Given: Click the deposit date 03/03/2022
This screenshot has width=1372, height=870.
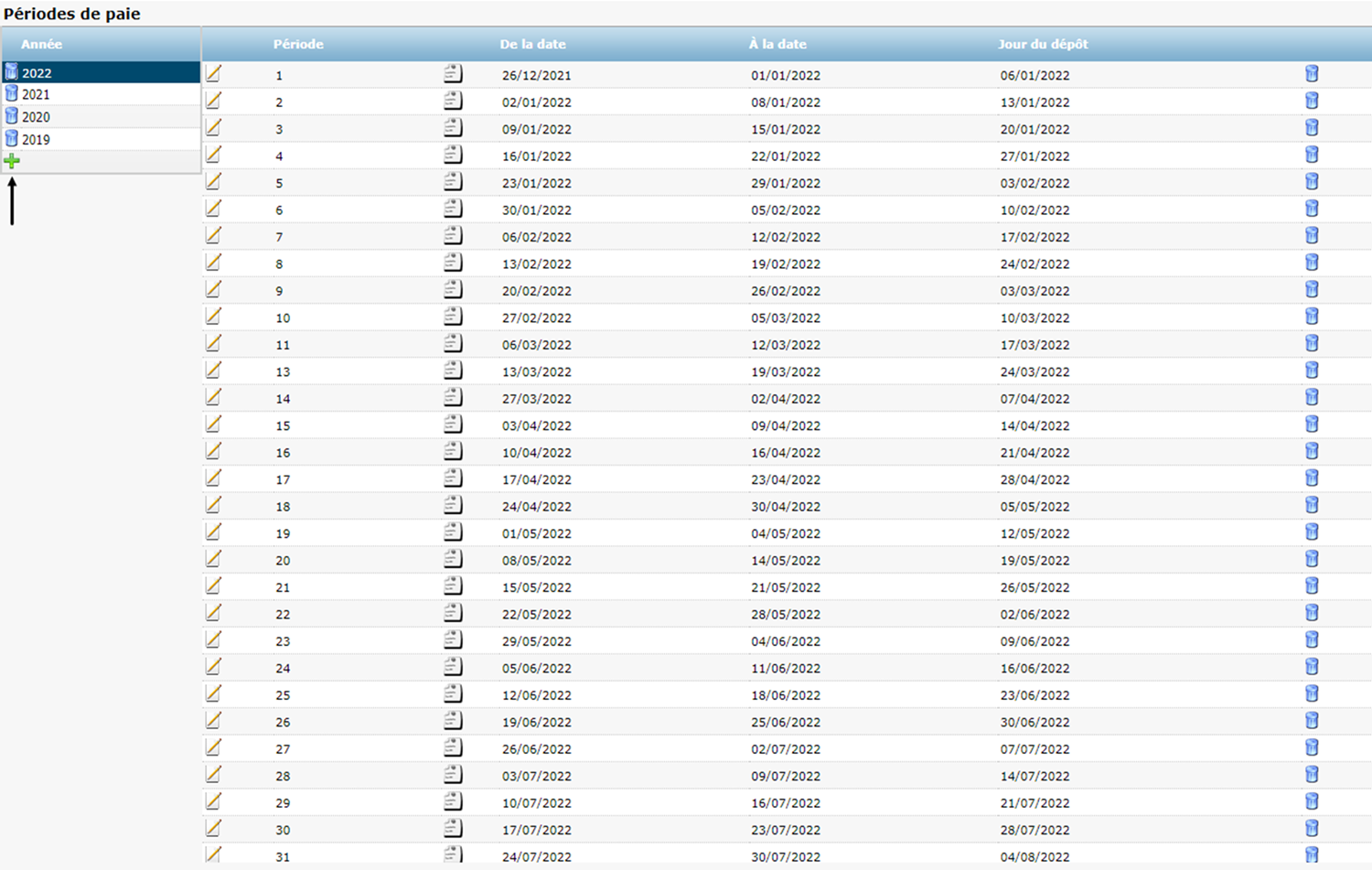Looking at the screenshot, I should 1034,291.
